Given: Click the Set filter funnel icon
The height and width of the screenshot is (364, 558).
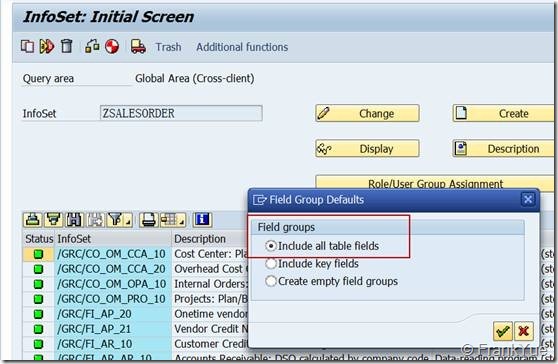Looking at the screenshot, I should coord(115,220).
